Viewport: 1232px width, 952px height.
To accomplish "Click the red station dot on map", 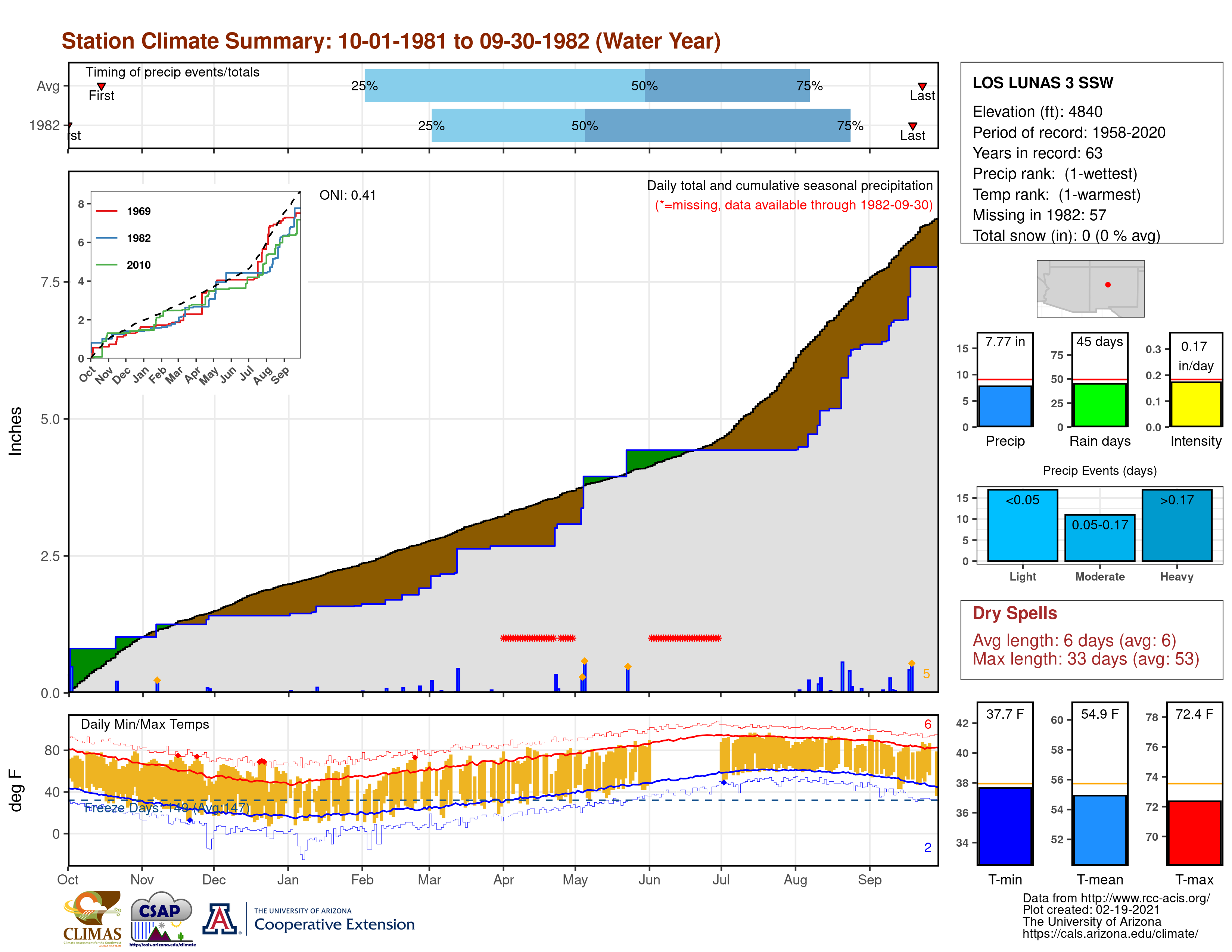I will point(1108,285).
